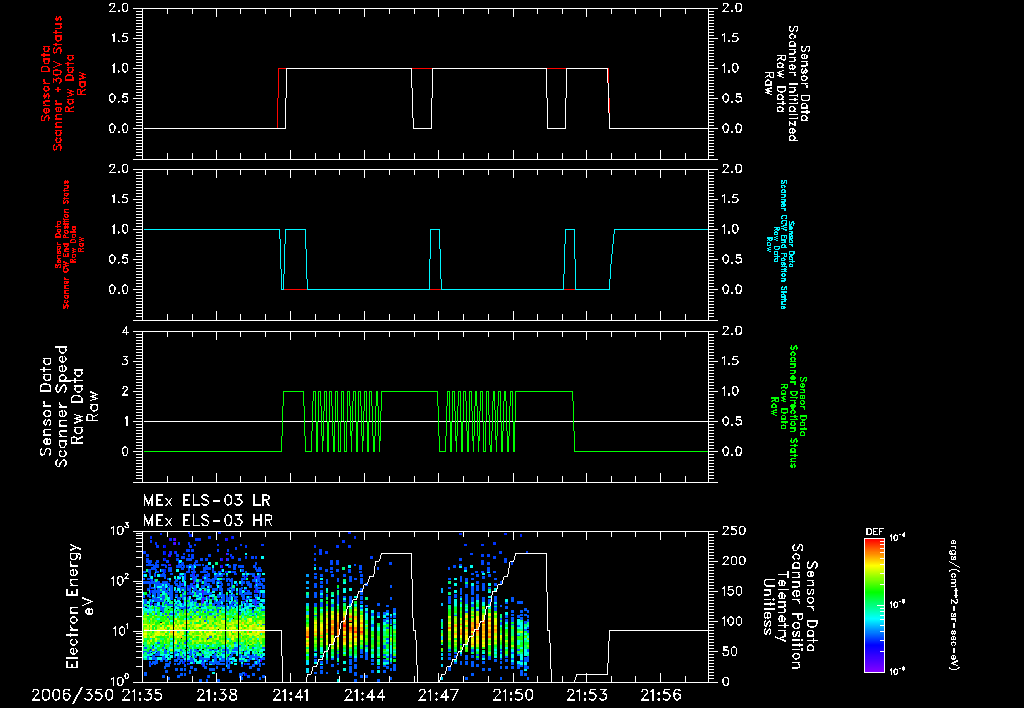Click the MEx ELS-03 HR label
1024x708 pixels.
208,521
